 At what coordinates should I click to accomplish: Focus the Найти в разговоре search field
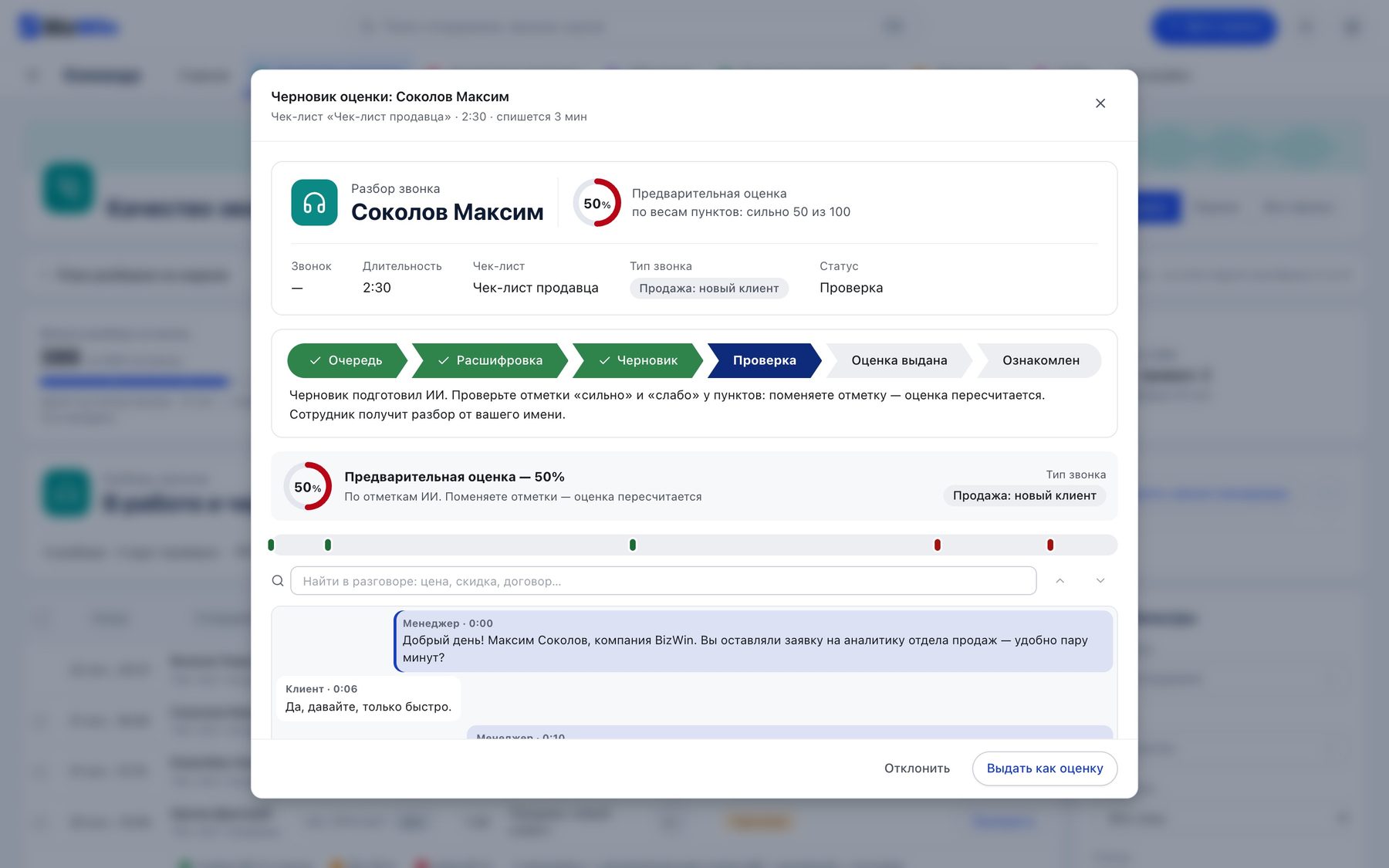pos(663,581)
